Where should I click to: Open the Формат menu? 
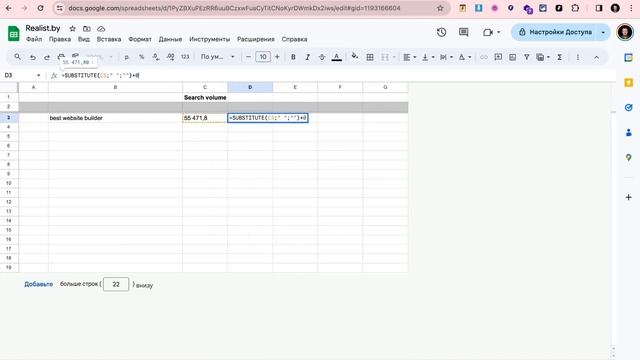[x=140, y=39]
